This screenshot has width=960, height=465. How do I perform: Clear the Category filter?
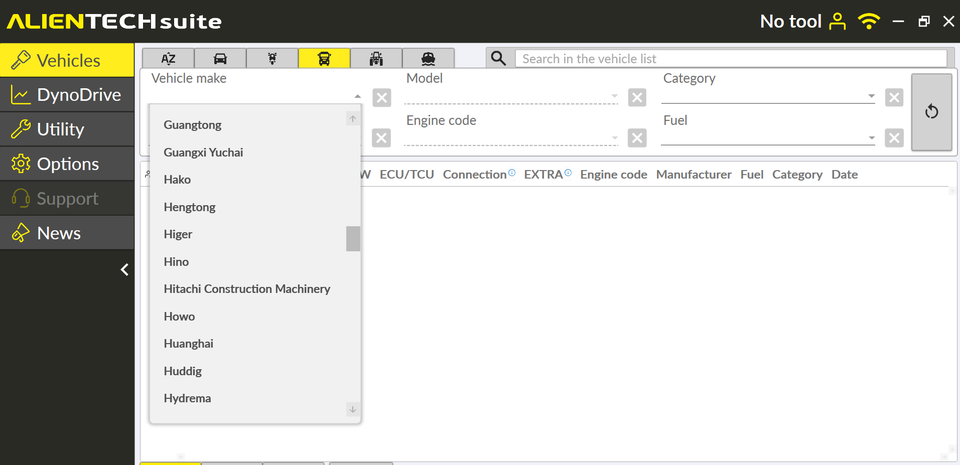pyautogui.click(x=894, y=97)
